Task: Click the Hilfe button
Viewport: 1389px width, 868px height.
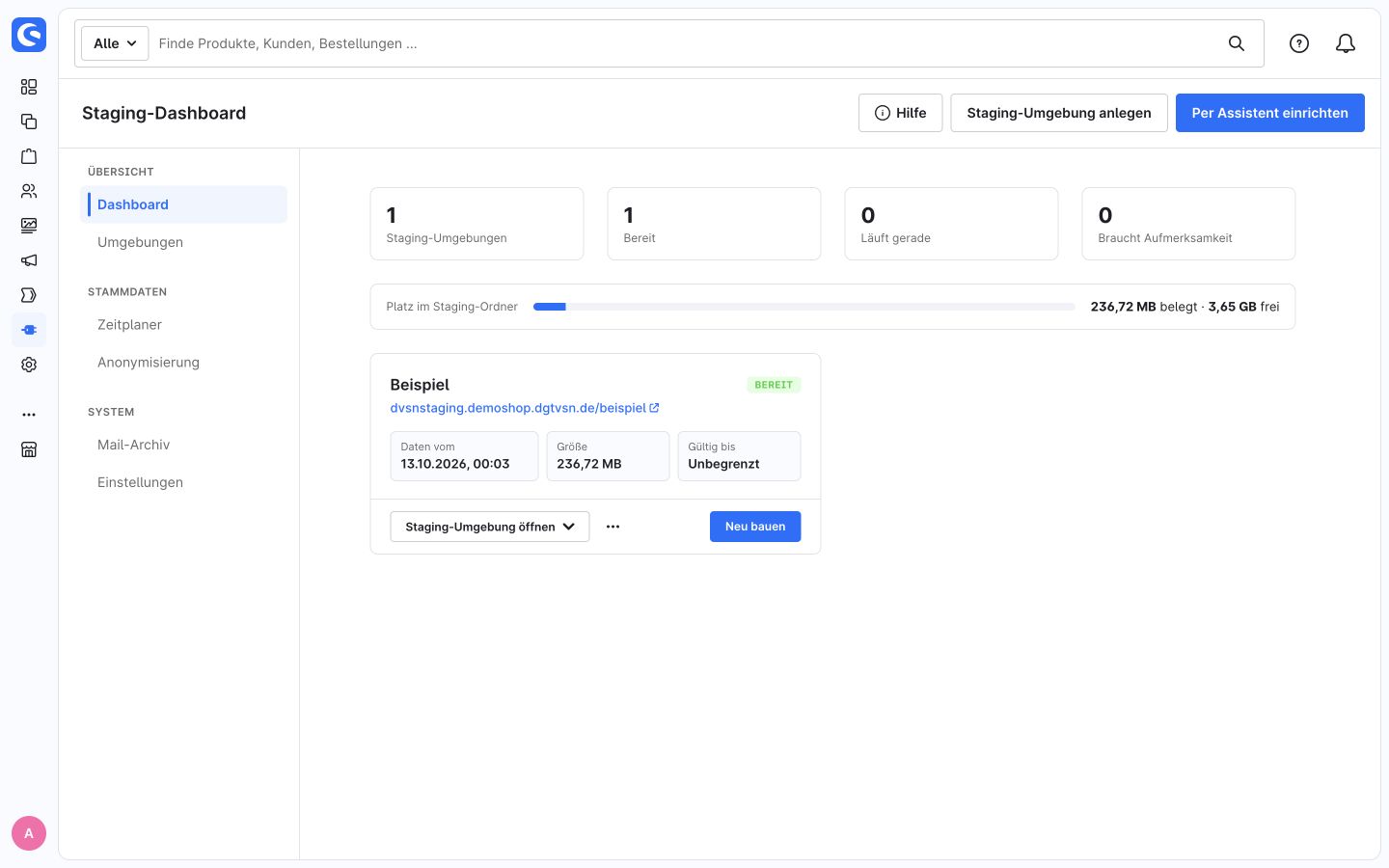Action: [x=900, y=113]
